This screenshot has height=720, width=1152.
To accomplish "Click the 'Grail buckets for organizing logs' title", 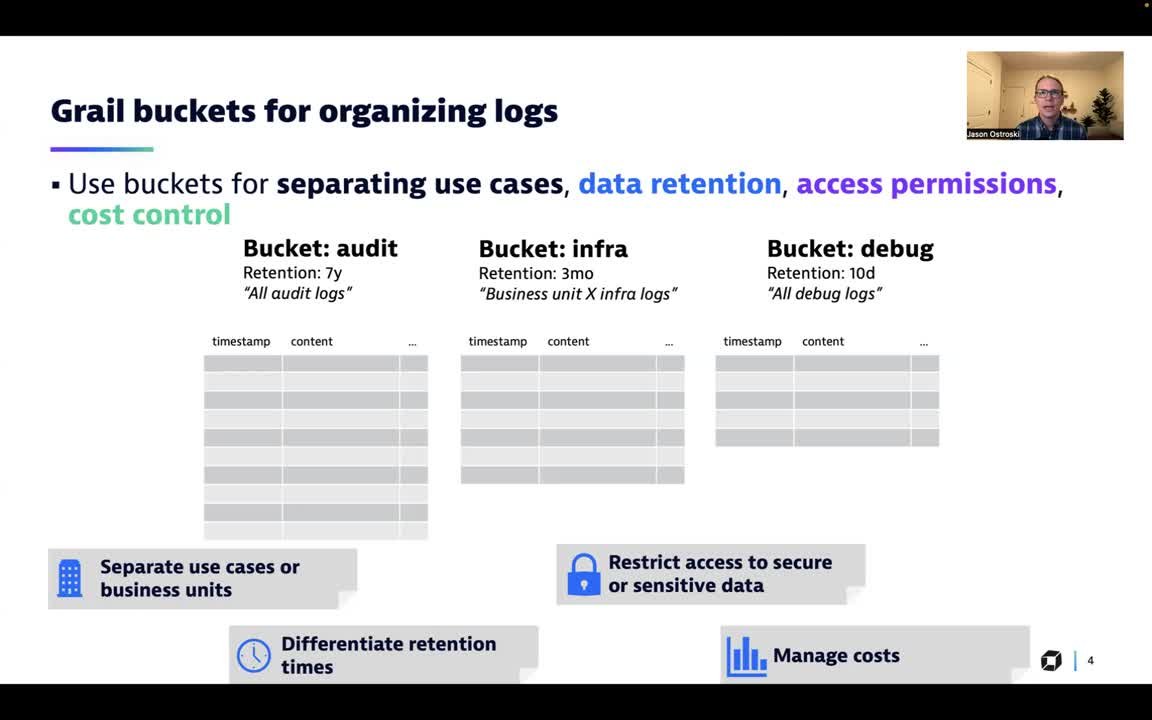I will click(304, 111).
